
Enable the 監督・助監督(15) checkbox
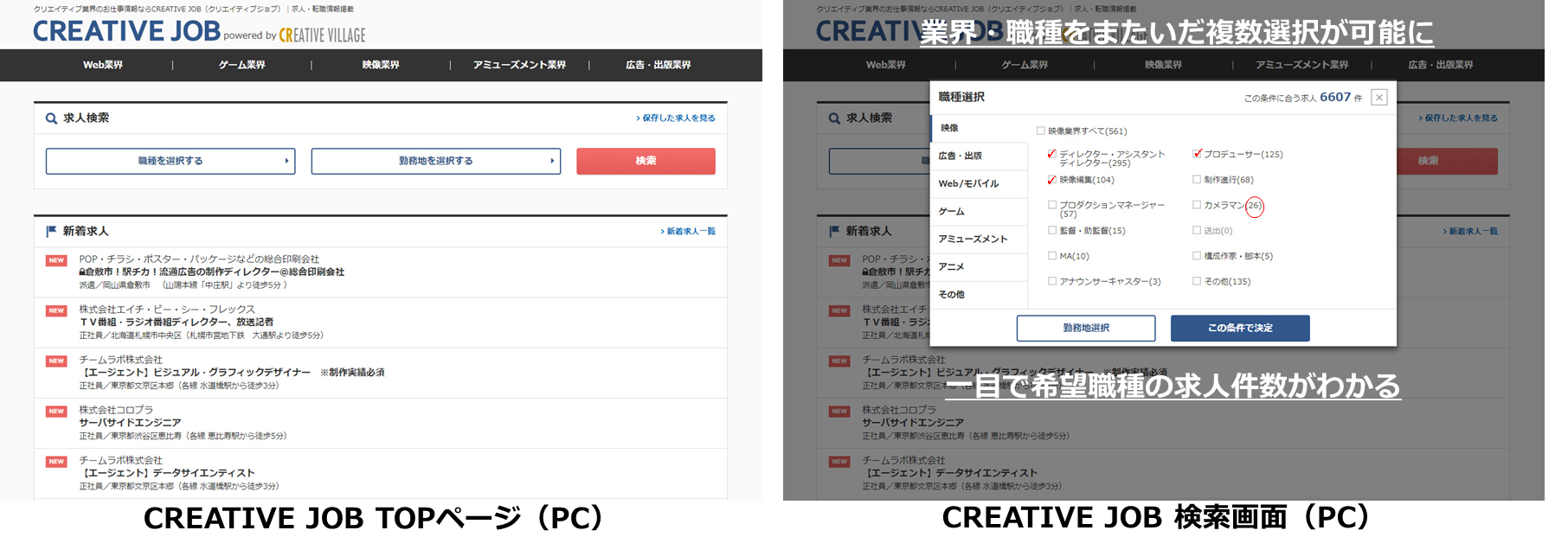(1052, 231)
